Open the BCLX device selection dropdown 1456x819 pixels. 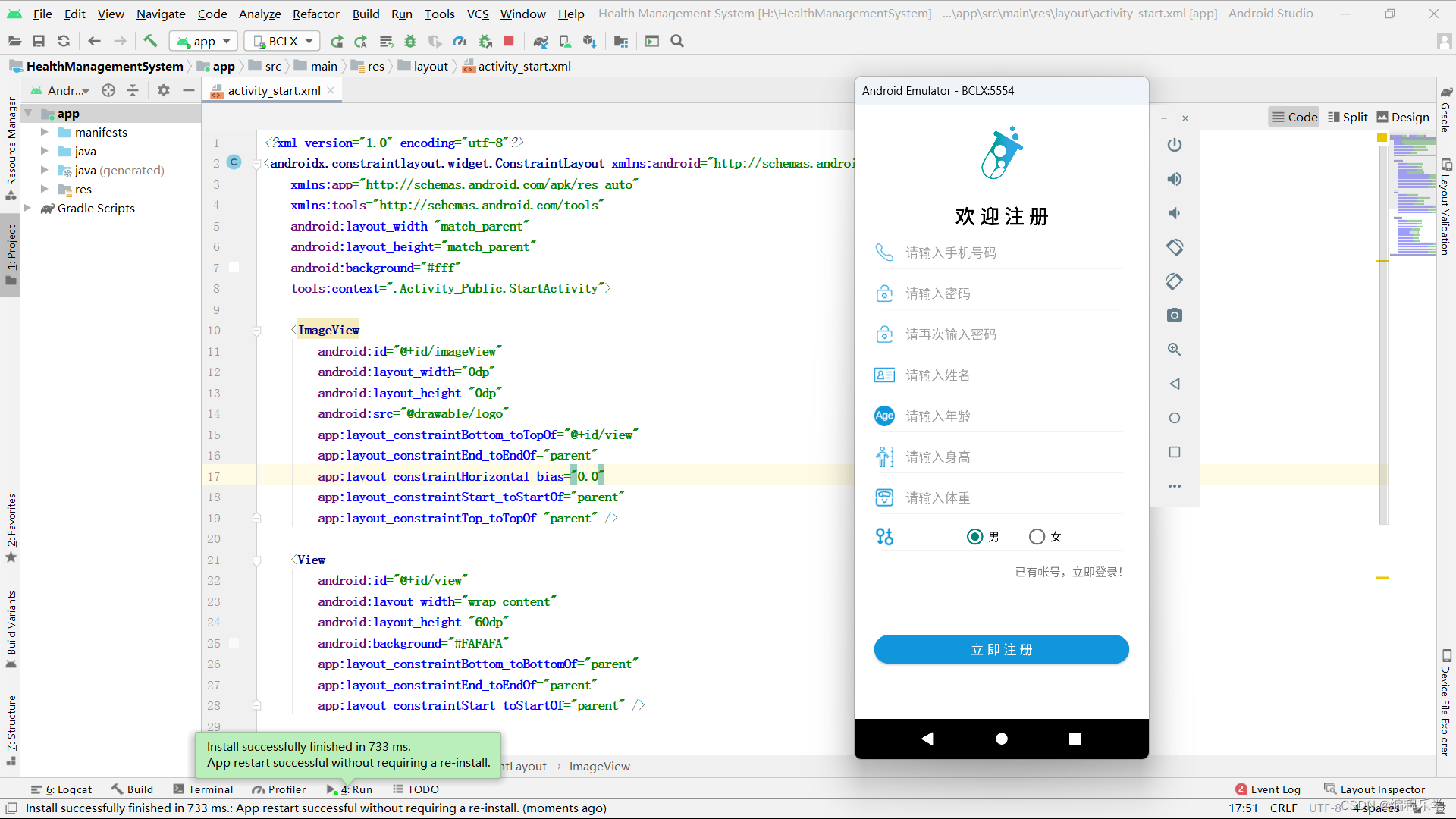281,41
